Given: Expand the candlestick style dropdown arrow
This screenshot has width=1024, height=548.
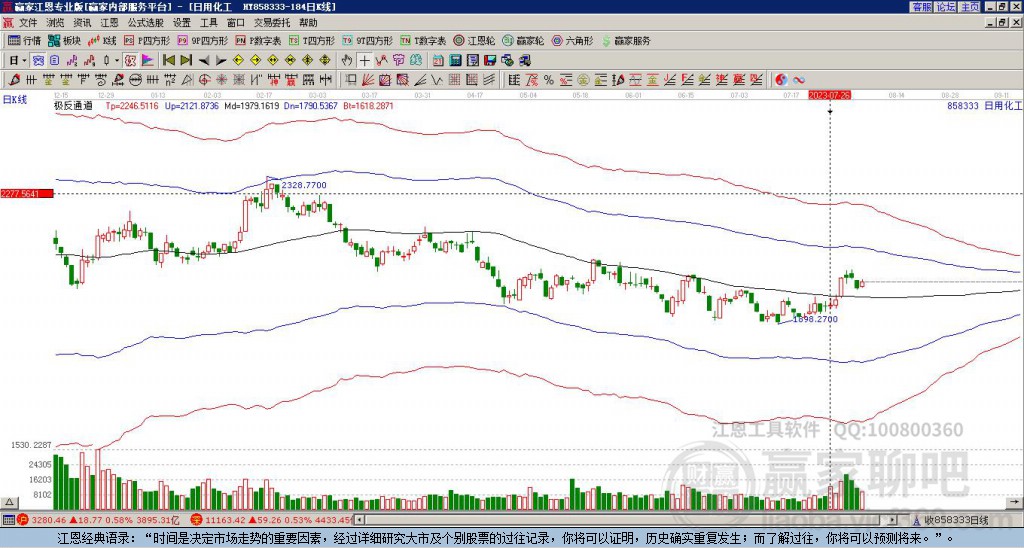Looking at the screenshot, I should point(116,61).
